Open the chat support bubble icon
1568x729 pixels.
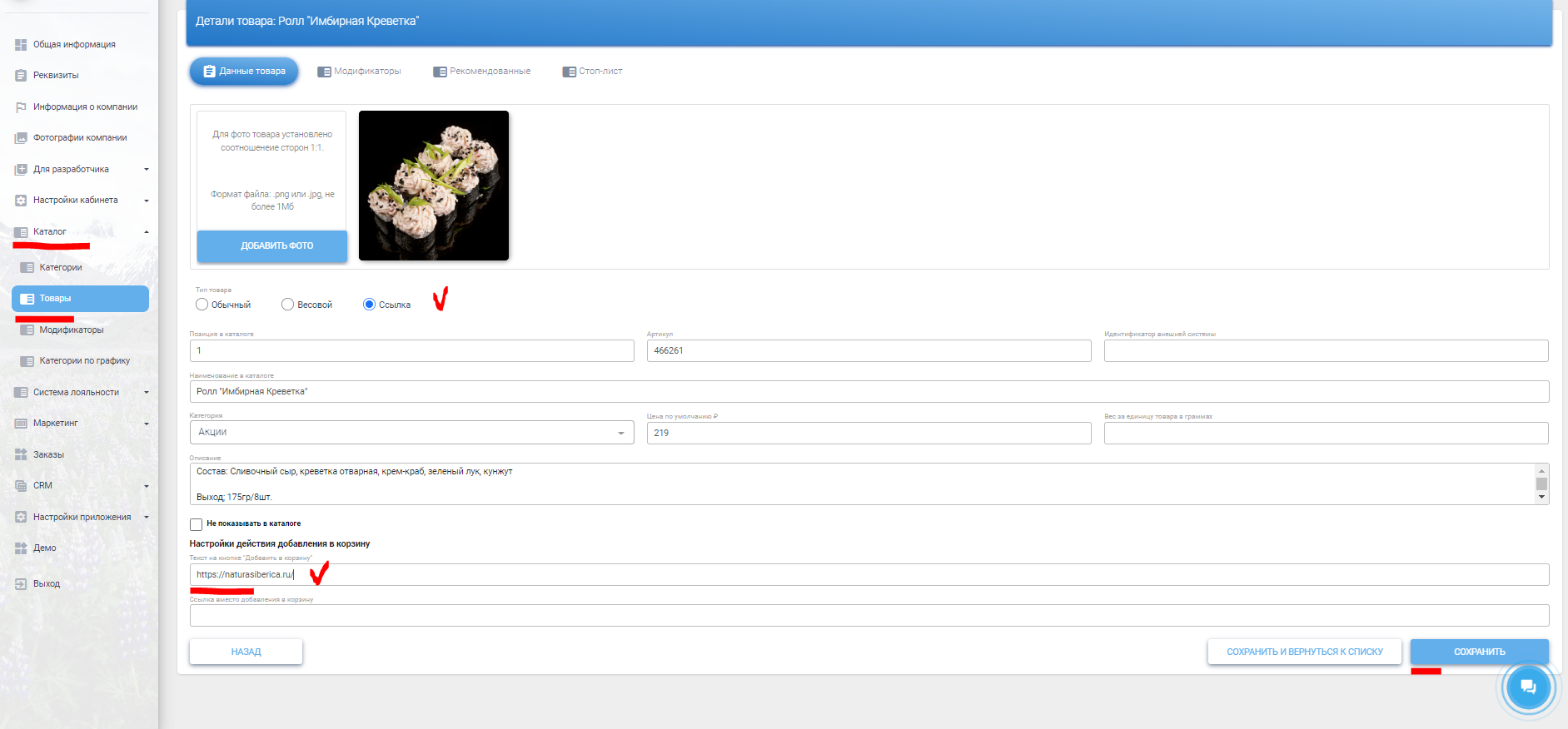coord(1527,687)
